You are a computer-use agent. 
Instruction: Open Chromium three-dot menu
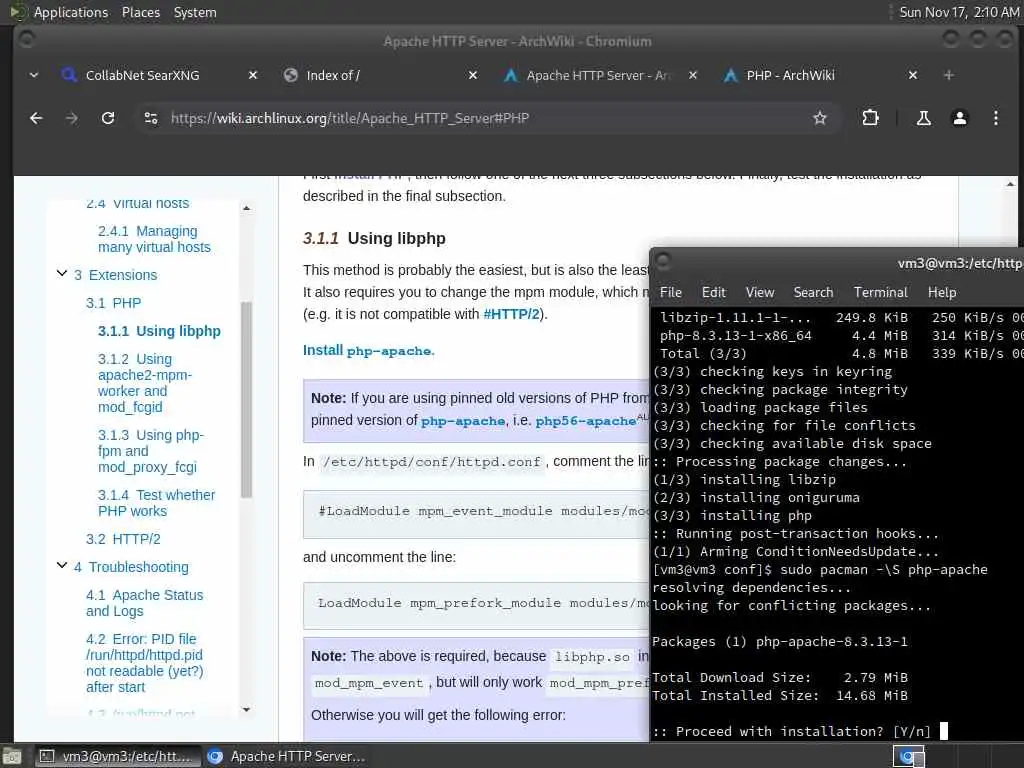coord(996,118)
